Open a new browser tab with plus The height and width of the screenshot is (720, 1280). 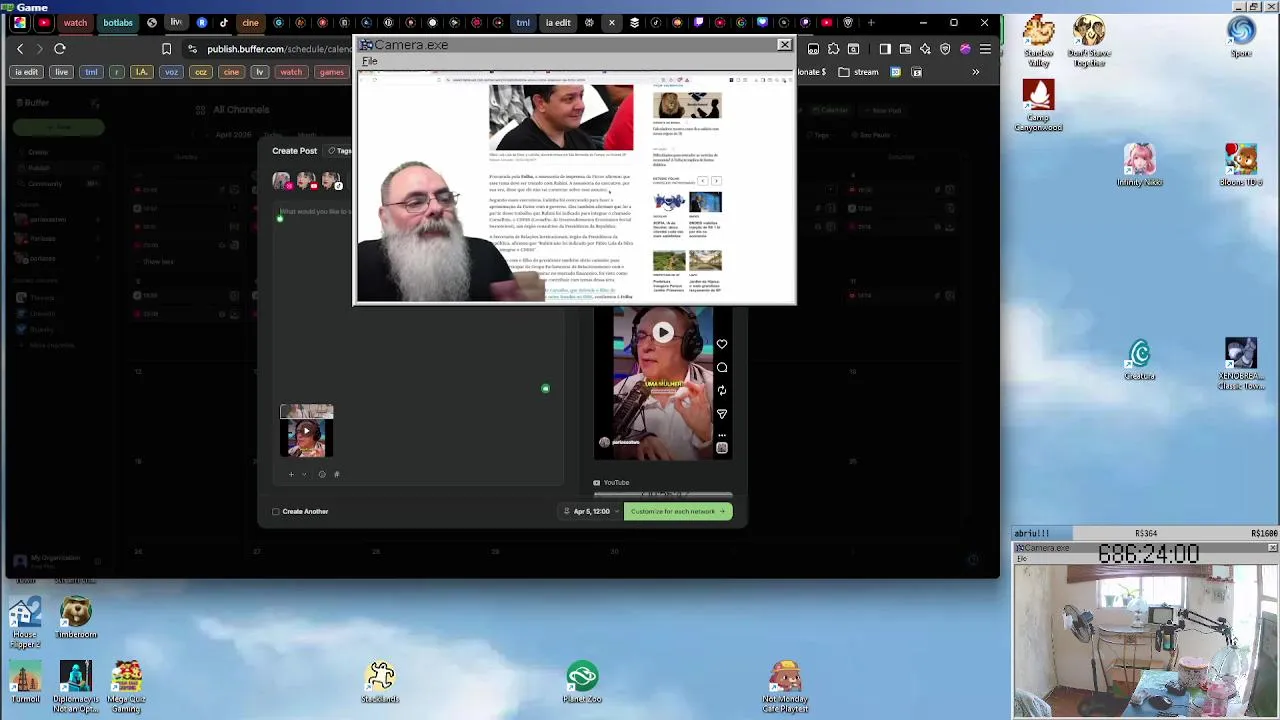coord(871,22)
